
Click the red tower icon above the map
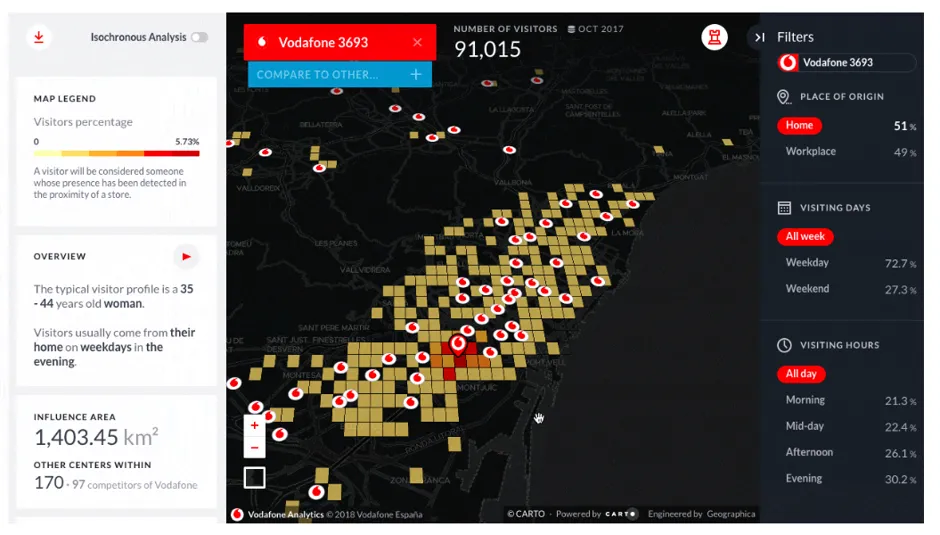[714, 37]
